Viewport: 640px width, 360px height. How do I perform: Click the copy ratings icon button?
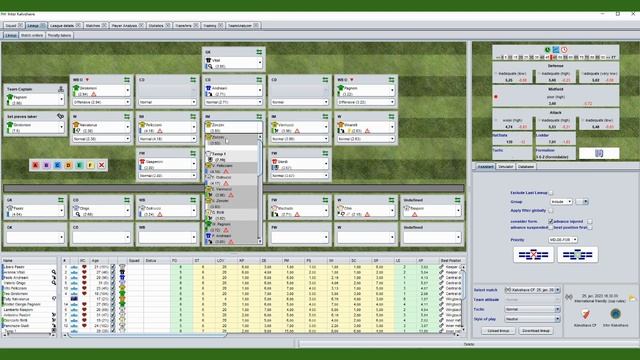(599, 153)
